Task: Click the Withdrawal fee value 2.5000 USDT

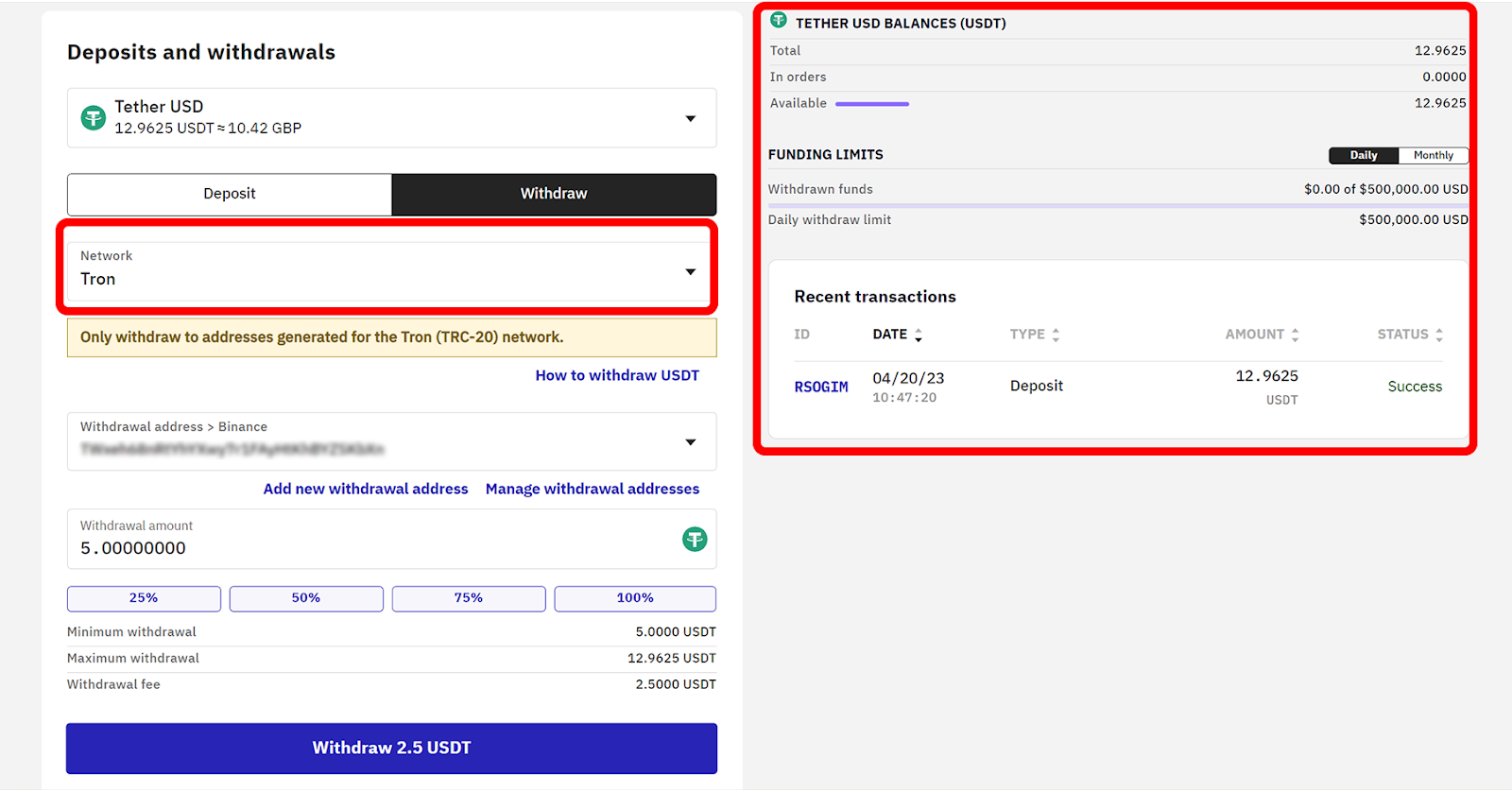Action: click(676, 684)
